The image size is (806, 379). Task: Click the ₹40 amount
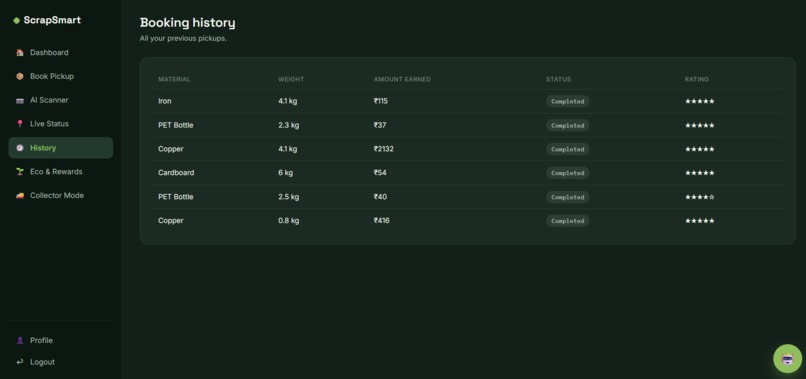[x=380, y=197]
